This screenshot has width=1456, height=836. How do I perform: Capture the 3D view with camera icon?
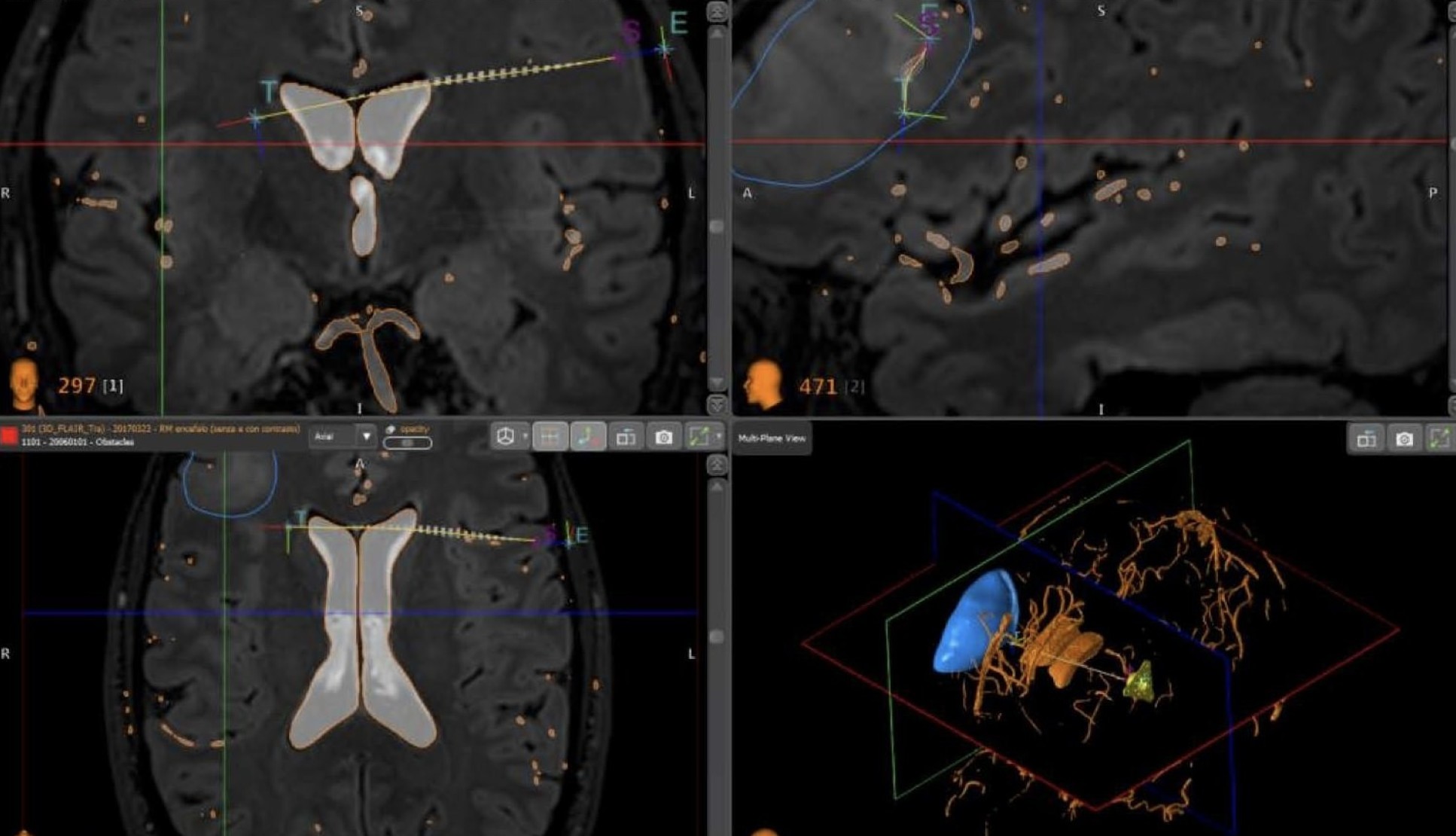1404,439
